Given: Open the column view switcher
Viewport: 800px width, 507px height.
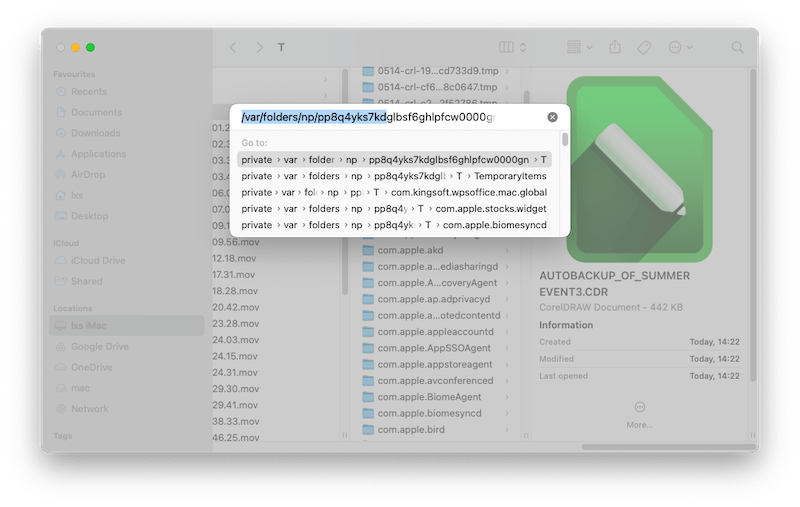Looking at the screenshot, I should coord(511,47).
